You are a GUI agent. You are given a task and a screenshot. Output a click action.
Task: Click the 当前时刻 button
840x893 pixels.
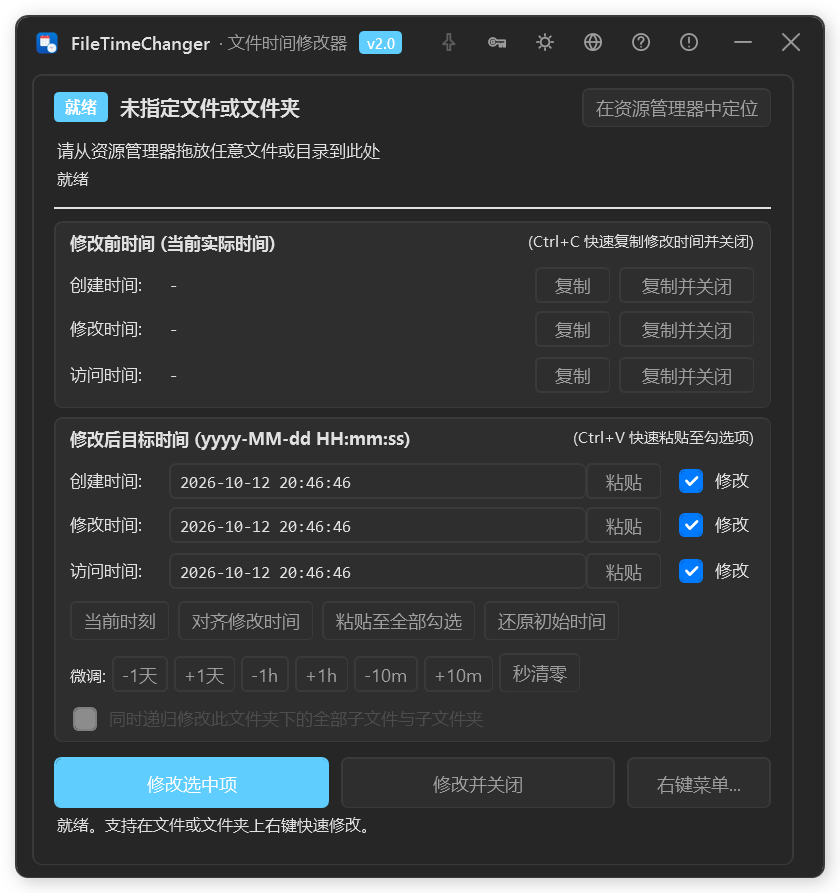tap(120, 621)
